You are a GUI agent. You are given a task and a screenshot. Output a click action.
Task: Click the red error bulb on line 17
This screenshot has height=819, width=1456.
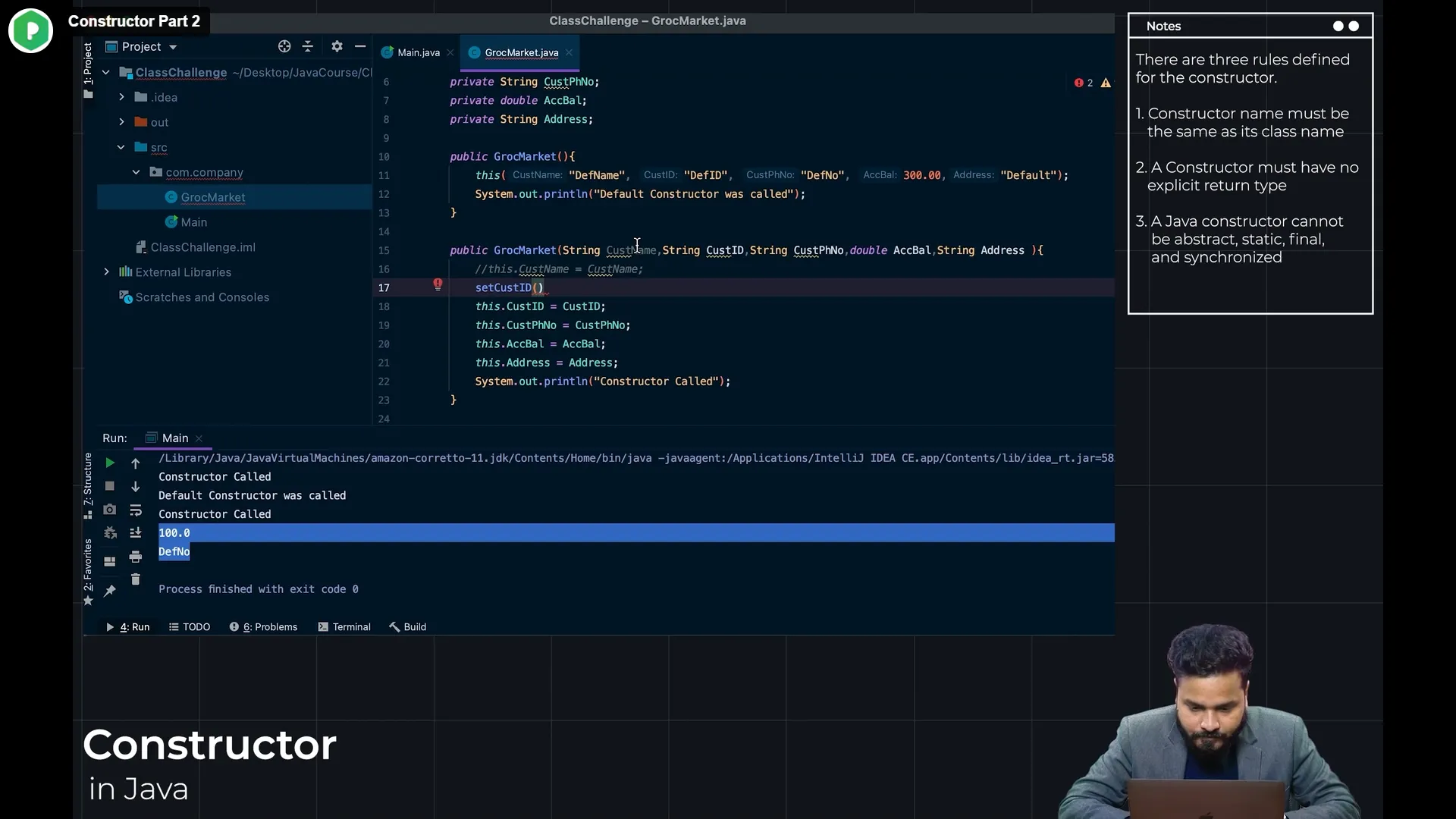438,284
